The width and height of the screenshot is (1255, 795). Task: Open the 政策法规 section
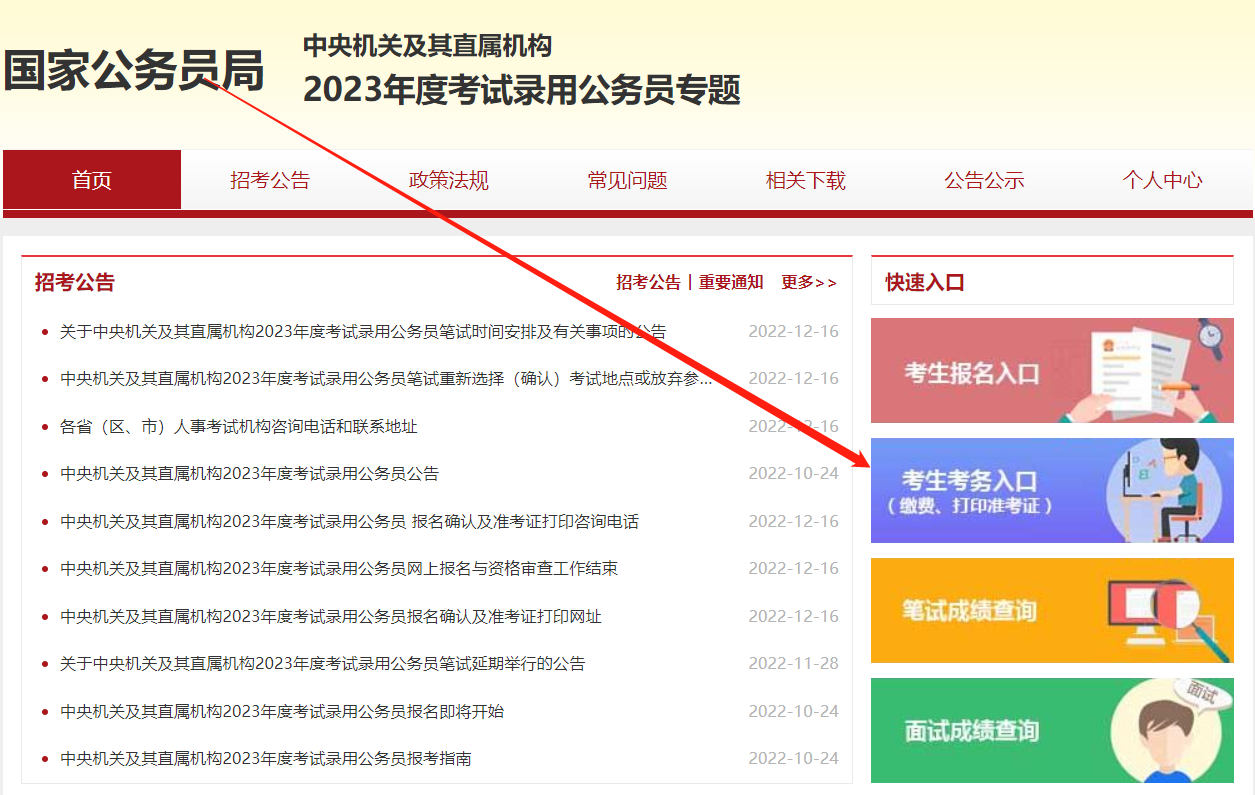coord(448,179)
